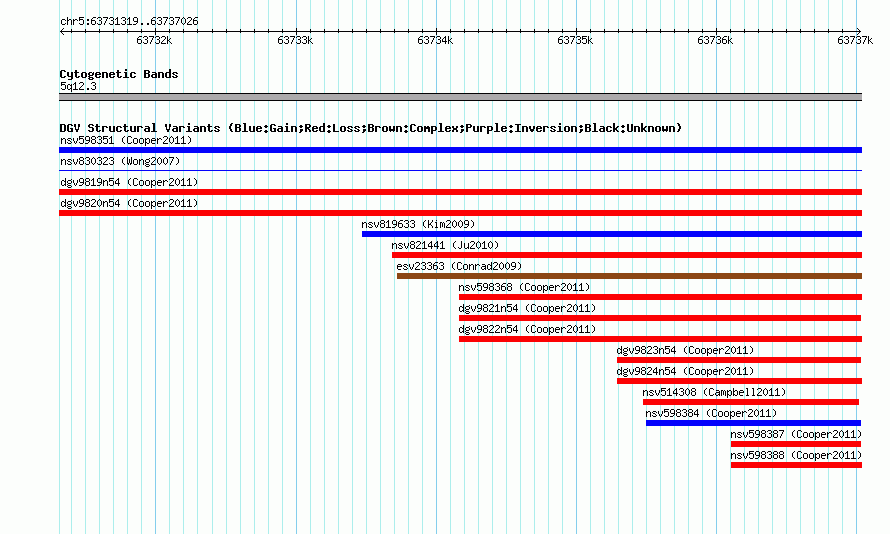Select the red dgv9822n54 loss bar
This screenshot has height=534, width=890.
click(660, 339)
